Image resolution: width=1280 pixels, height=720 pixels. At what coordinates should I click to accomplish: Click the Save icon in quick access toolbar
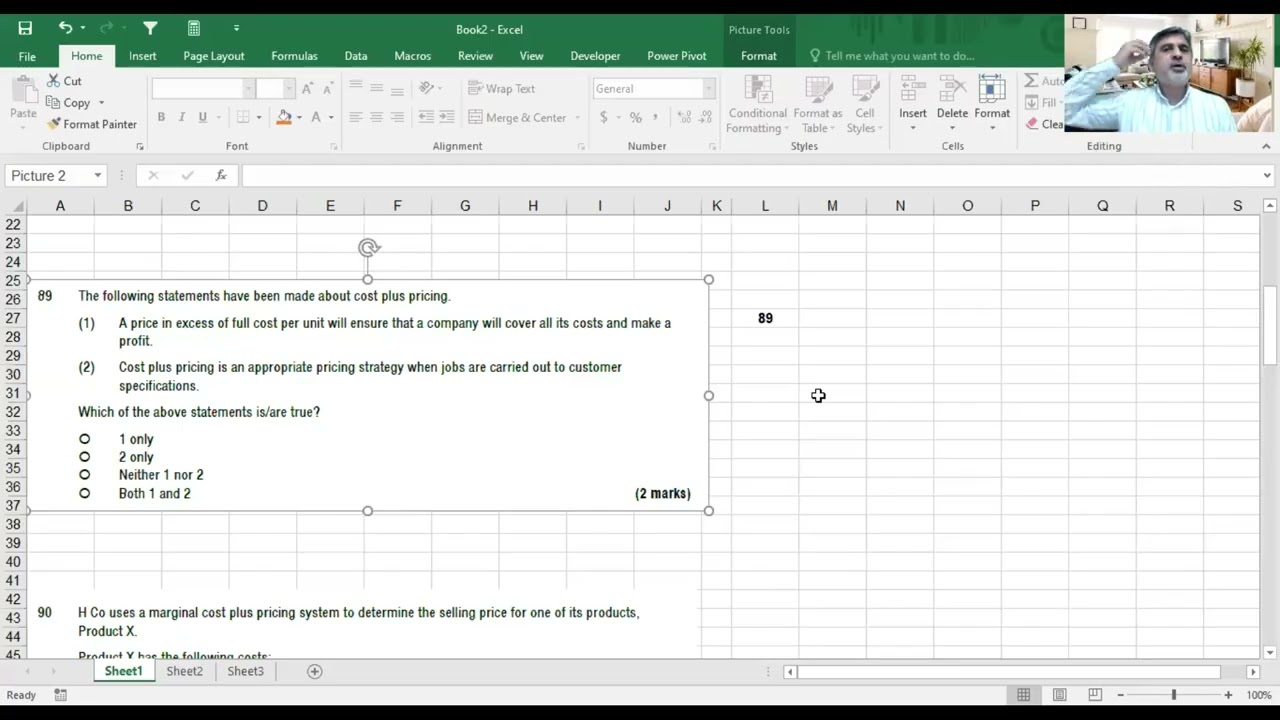click(x=25, y=28)
